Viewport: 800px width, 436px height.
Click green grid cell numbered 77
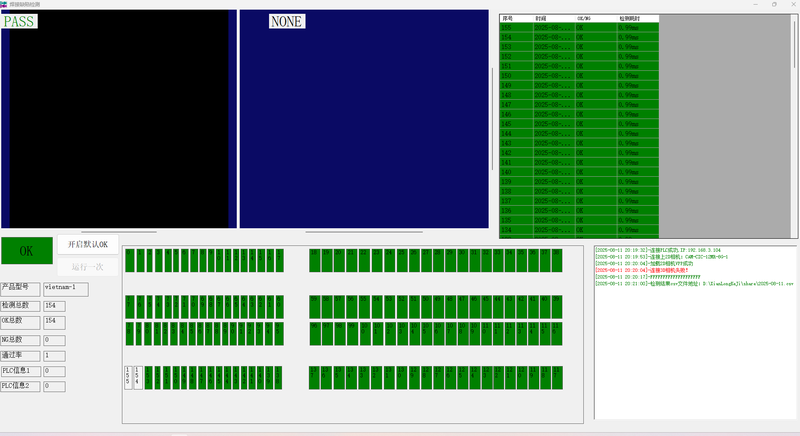pos(130,307)
